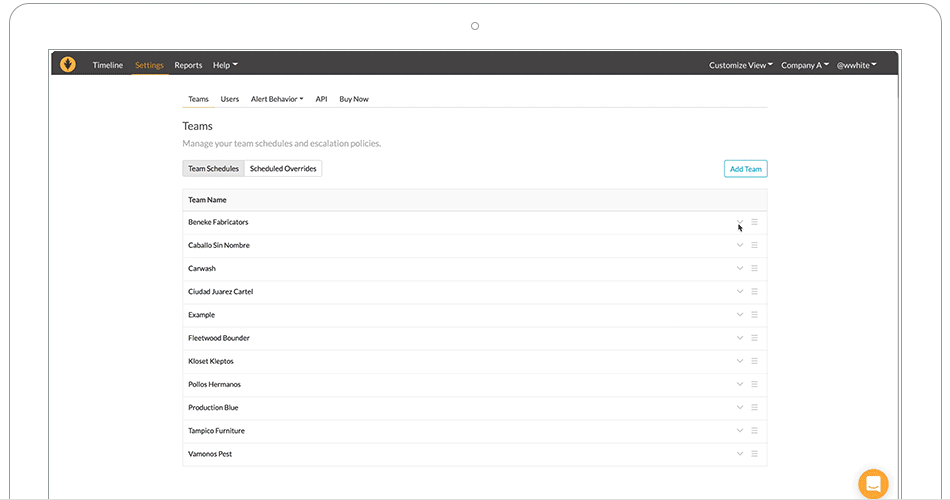The image size is (950, 500).
Task: Open the Fleetwood Bounder team entry
Action: [x=219, y=338]
